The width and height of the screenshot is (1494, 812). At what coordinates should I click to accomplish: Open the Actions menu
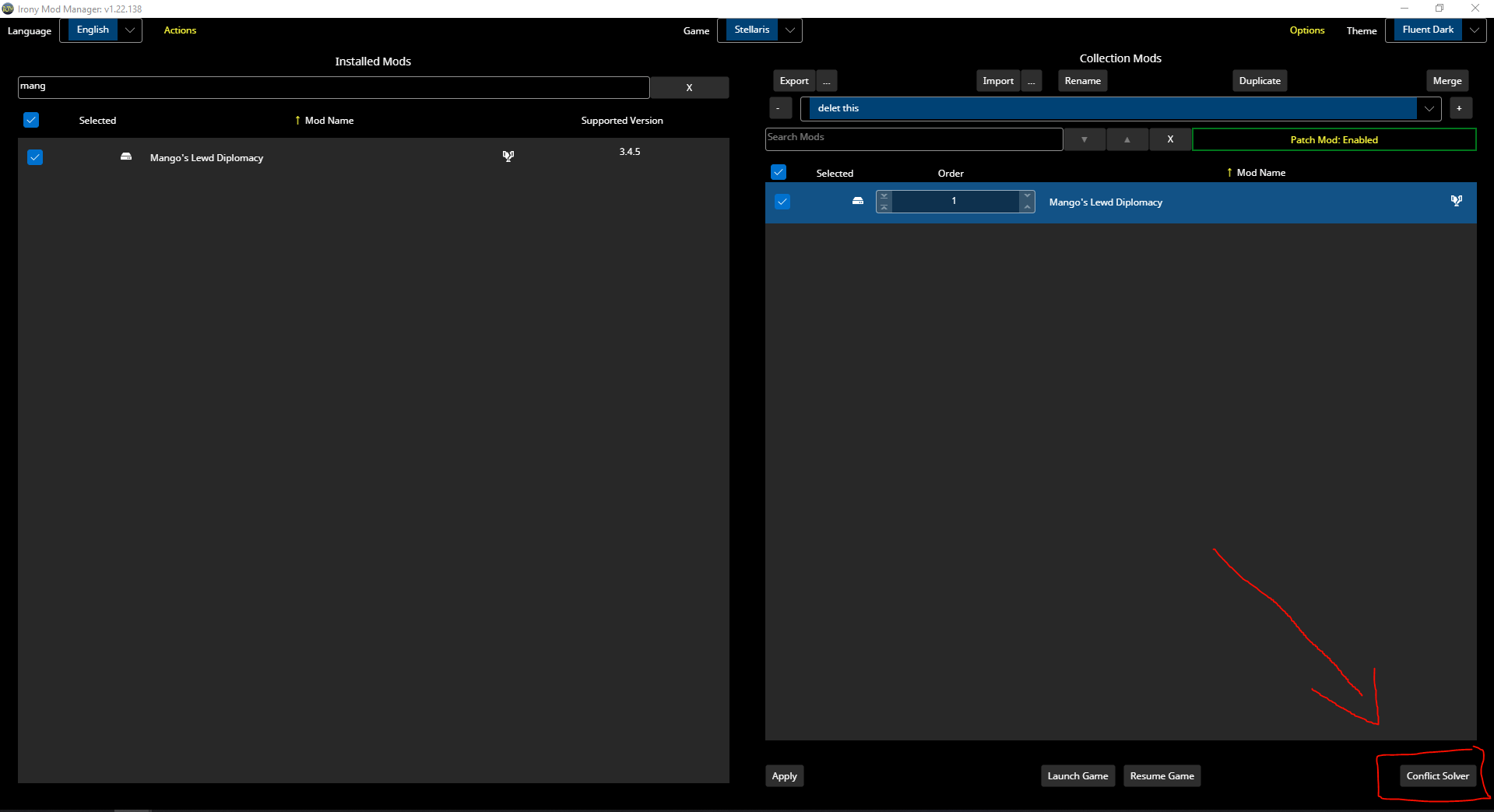(180, 30)
